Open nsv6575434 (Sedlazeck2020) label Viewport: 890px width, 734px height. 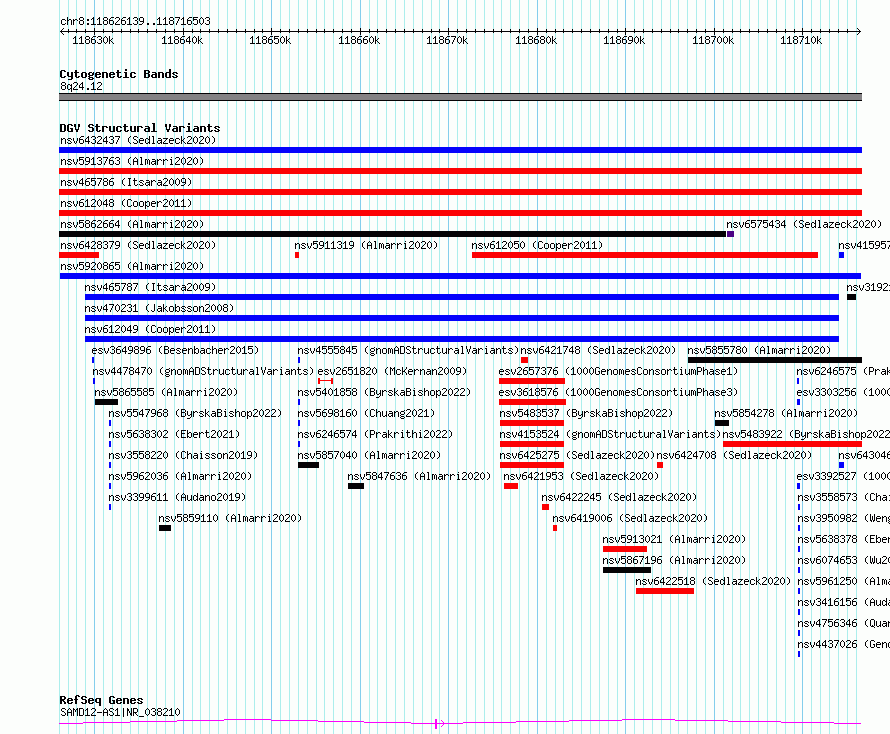804,224
